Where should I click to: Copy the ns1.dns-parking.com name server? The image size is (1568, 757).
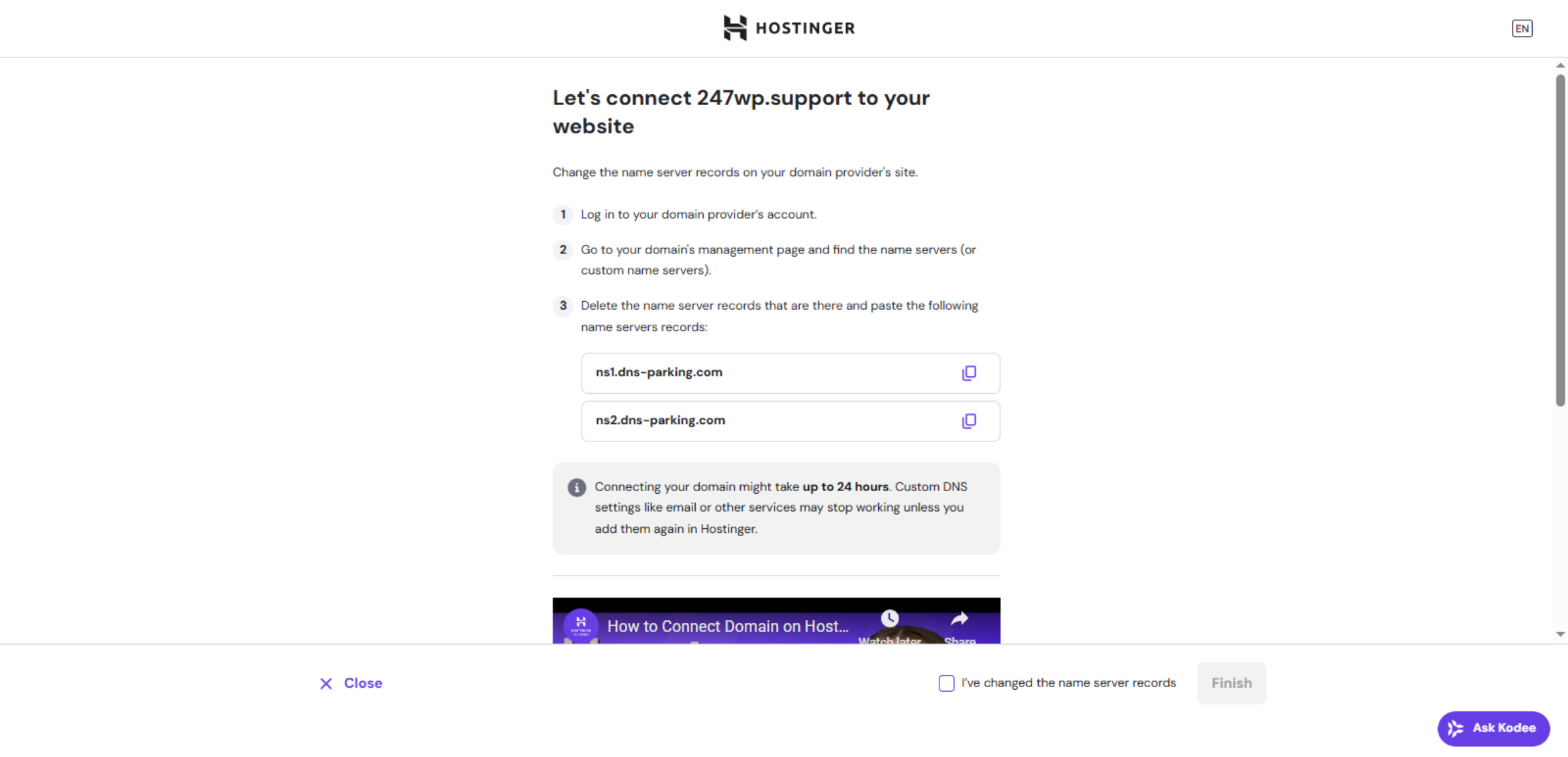pos(970,372)
